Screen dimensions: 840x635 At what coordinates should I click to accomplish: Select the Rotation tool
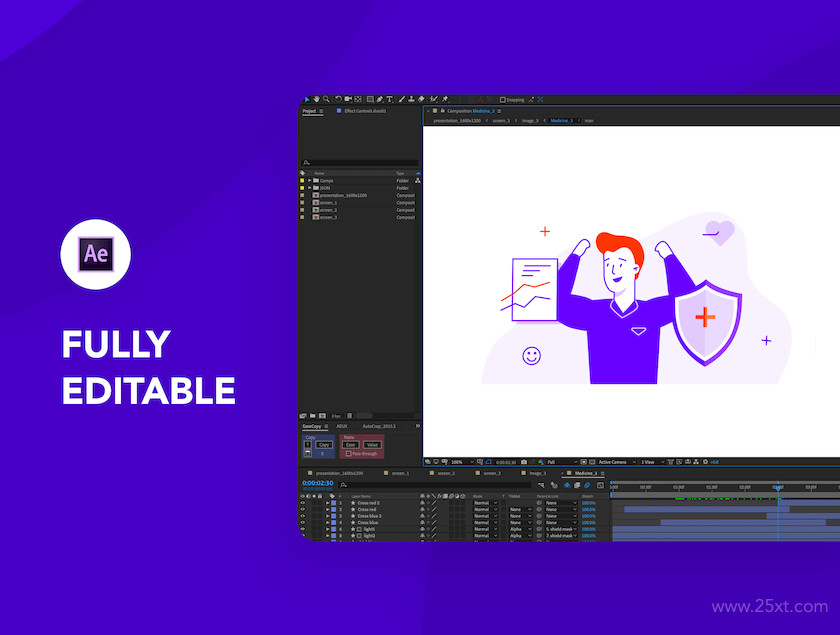(338, 99)
